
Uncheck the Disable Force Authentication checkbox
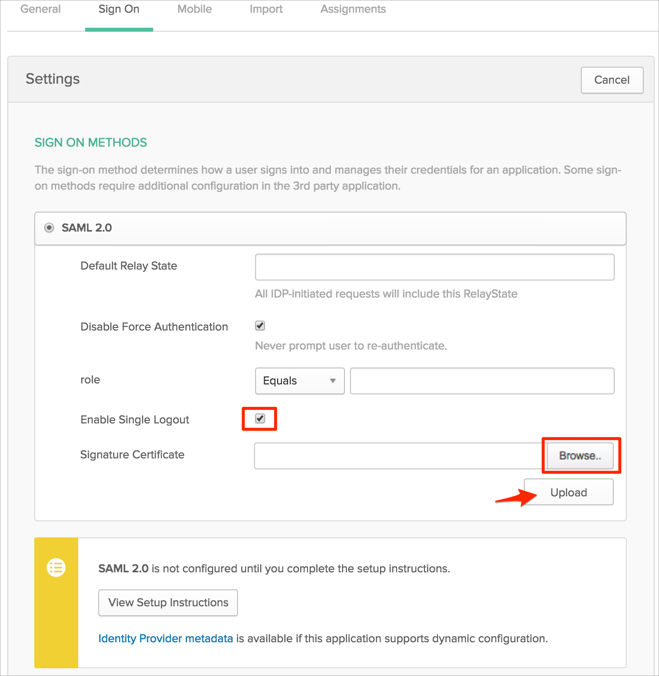coord(260,326)
